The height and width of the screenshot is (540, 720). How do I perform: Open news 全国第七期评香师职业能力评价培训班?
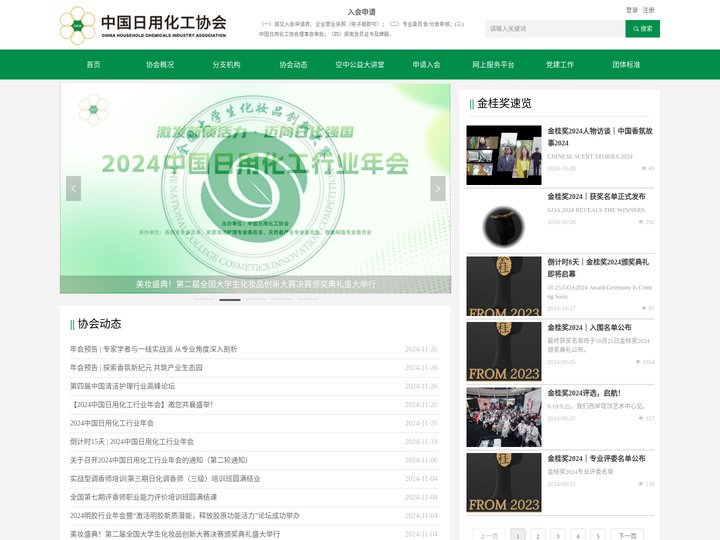click(143, 497)
